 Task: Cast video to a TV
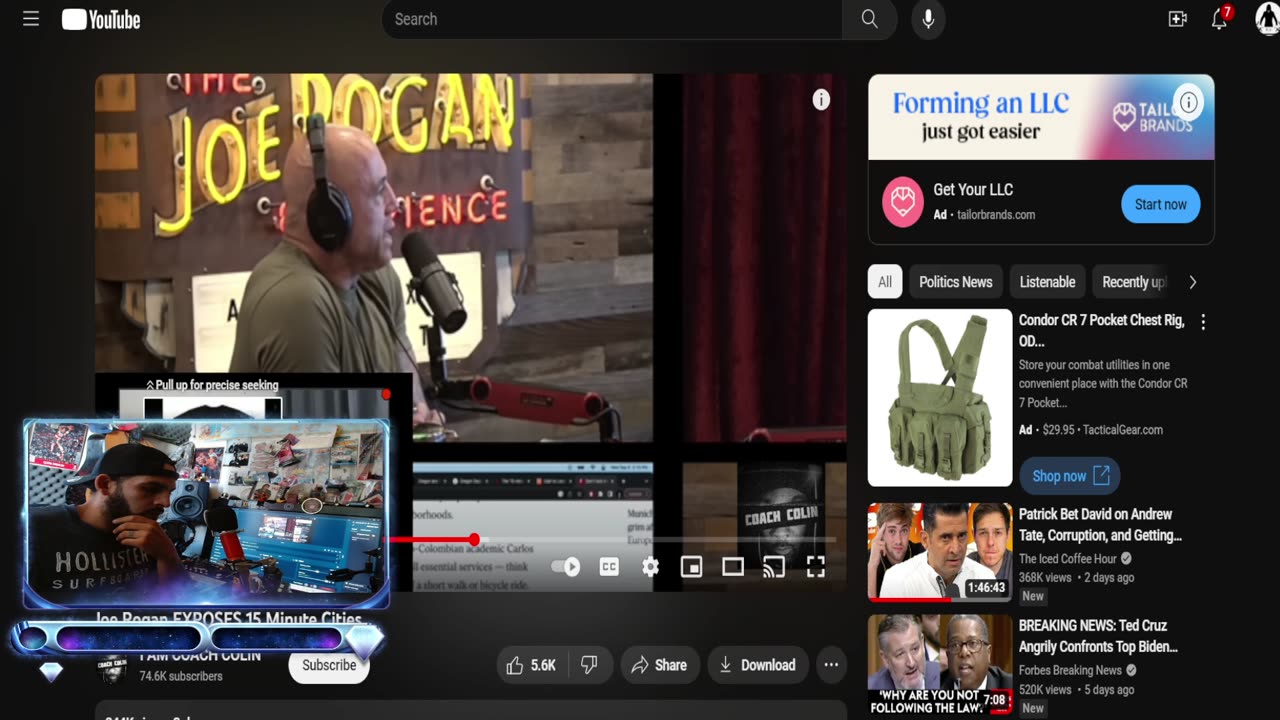tap(774, 567)
